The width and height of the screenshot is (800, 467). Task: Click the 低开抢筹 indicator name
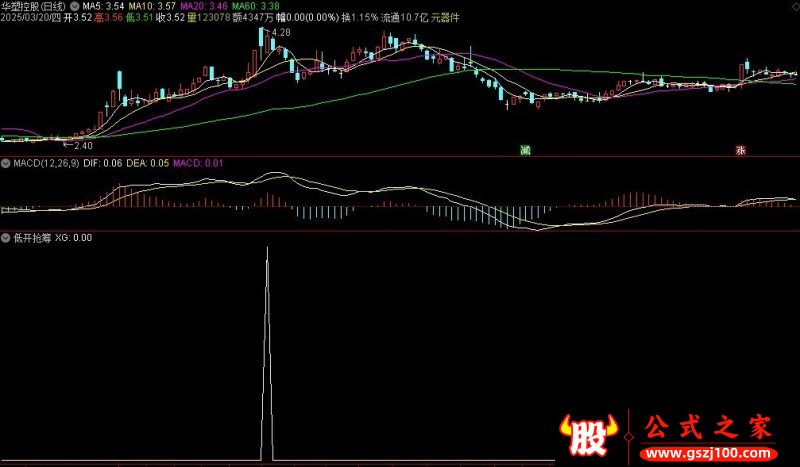[32, 238]
